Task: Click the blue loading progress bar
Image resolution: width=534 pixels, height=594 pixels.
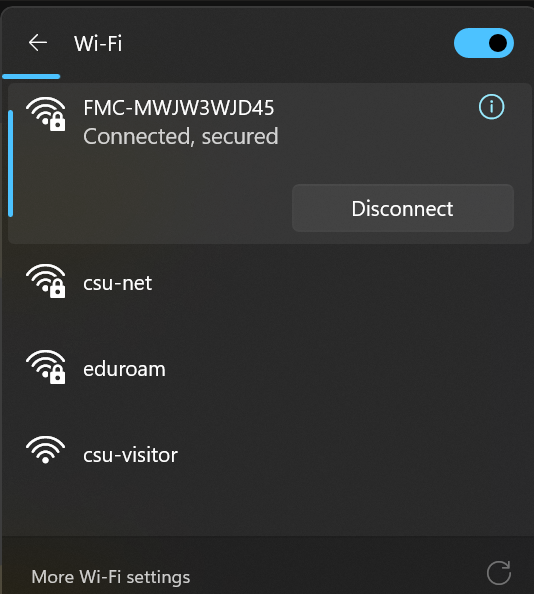Action: (31, 77)
